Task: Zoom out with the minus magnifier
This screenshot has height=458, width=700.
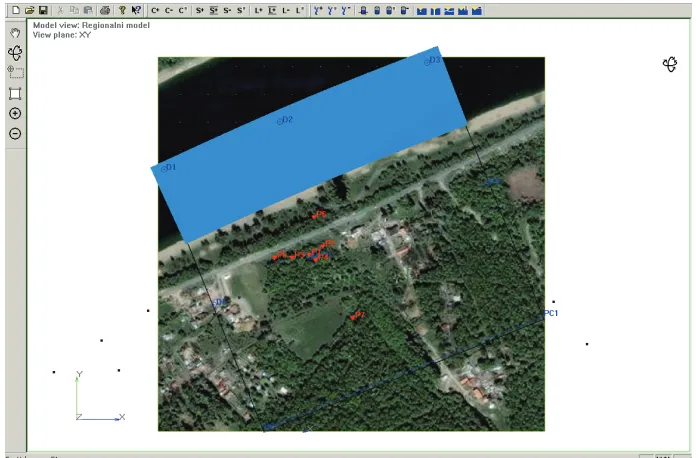Action: (15, 133)
